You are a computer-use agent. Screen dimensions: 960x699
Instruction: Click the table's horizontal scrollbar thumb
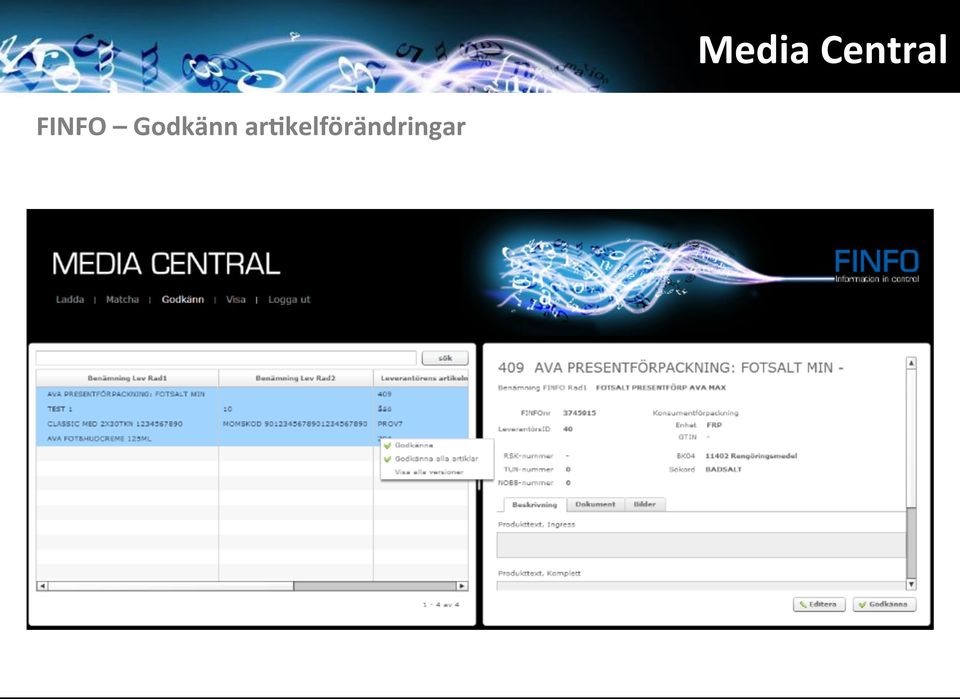[x=375, y=586]
